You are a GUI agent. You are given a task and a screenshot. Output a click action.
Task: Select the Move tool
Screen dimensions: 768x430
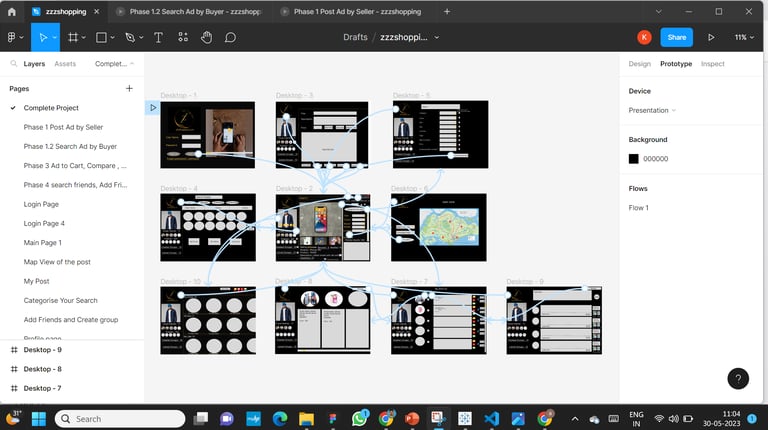click(x=43, y=37)
